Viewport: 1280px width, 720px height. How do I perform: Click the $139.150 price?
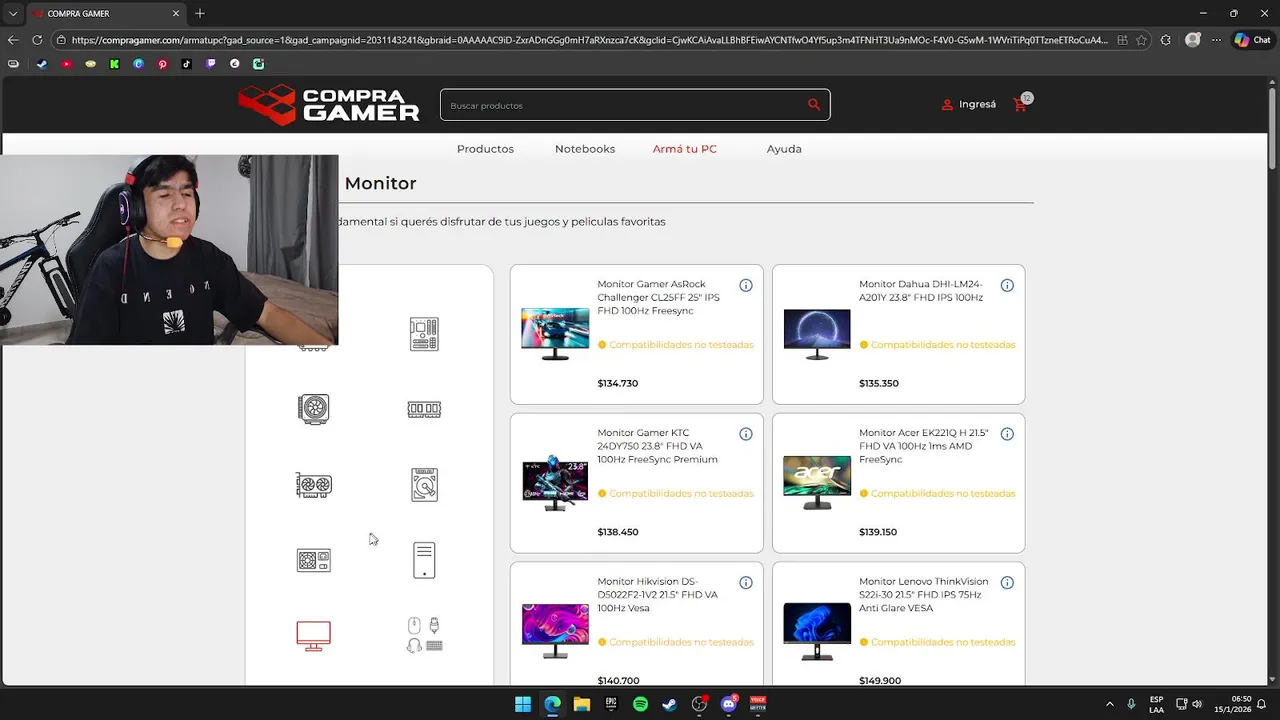878,532
